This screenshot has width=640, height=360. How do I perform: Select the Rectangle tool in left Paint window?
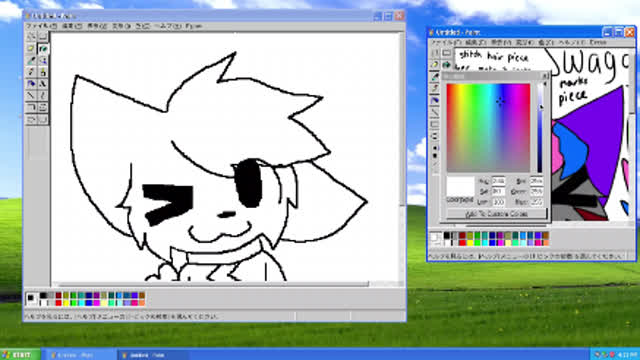click(x=31, y=108)
